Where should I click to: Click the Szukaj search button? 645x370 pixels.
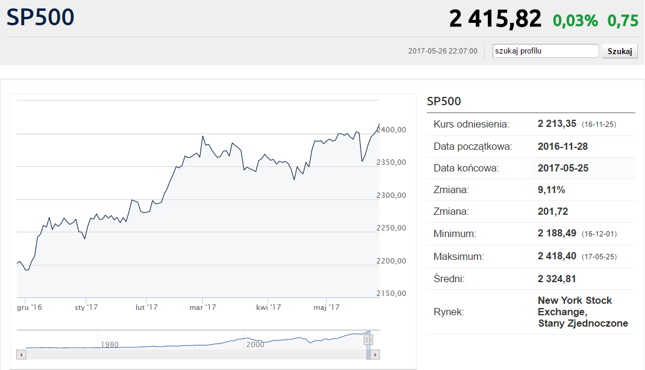(x=619, y=51)
